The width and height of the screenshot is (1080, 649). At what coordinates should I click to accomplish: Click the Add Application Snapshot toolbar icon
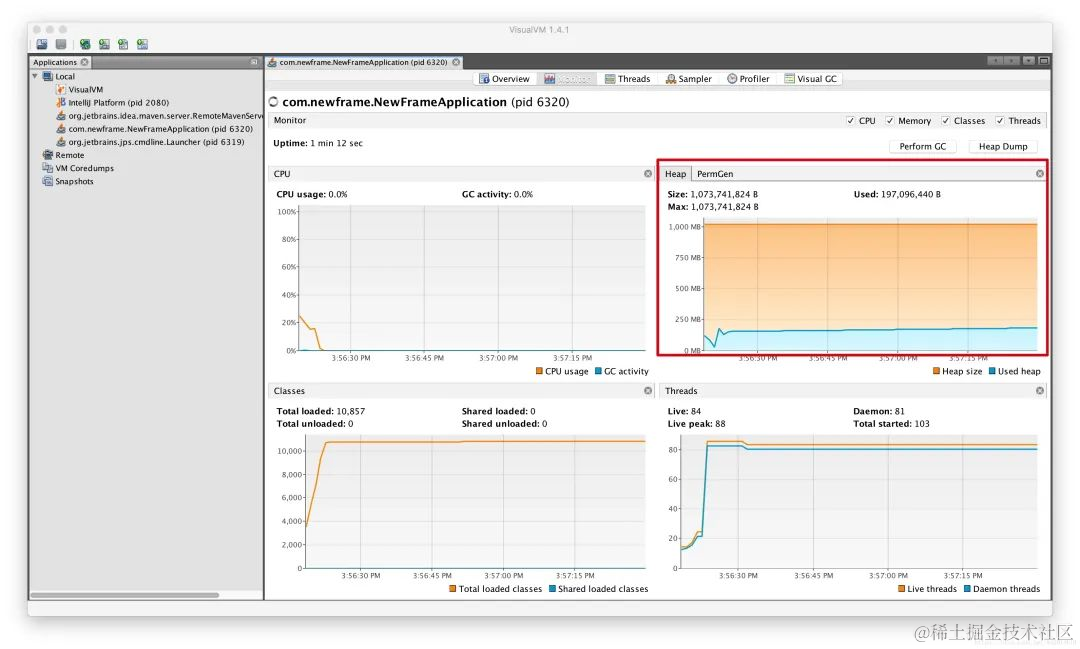click(x=143, y=44)
